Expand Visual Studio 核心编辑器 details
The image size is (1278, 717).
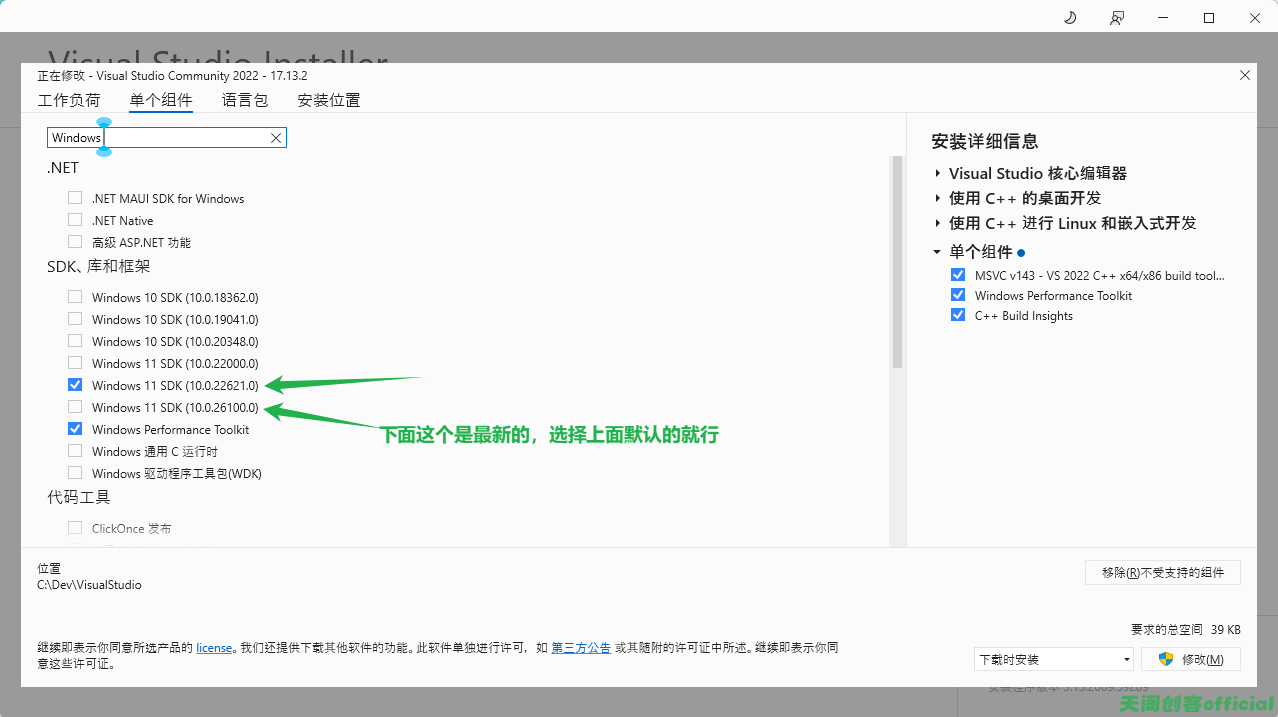point(937,172)
